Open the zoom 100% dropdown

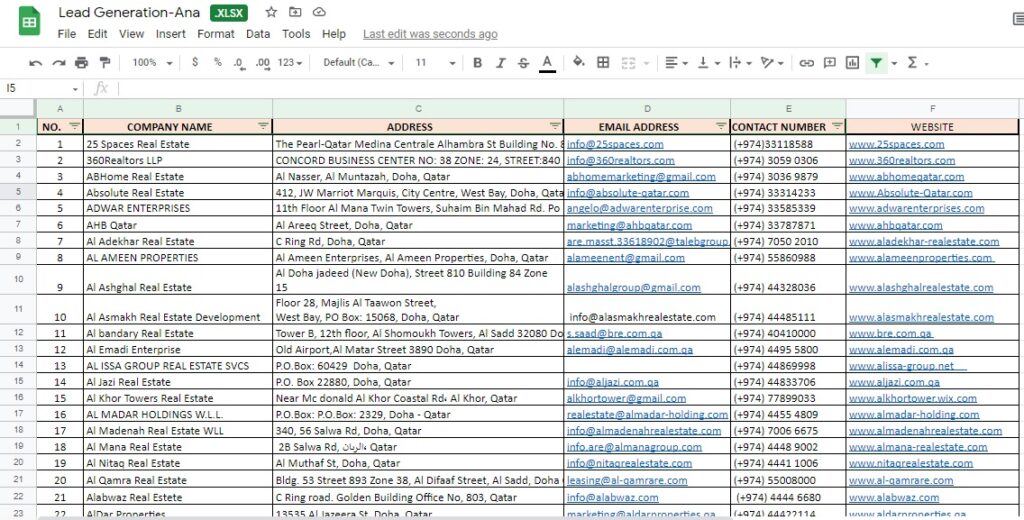click(x=152, y=63)
